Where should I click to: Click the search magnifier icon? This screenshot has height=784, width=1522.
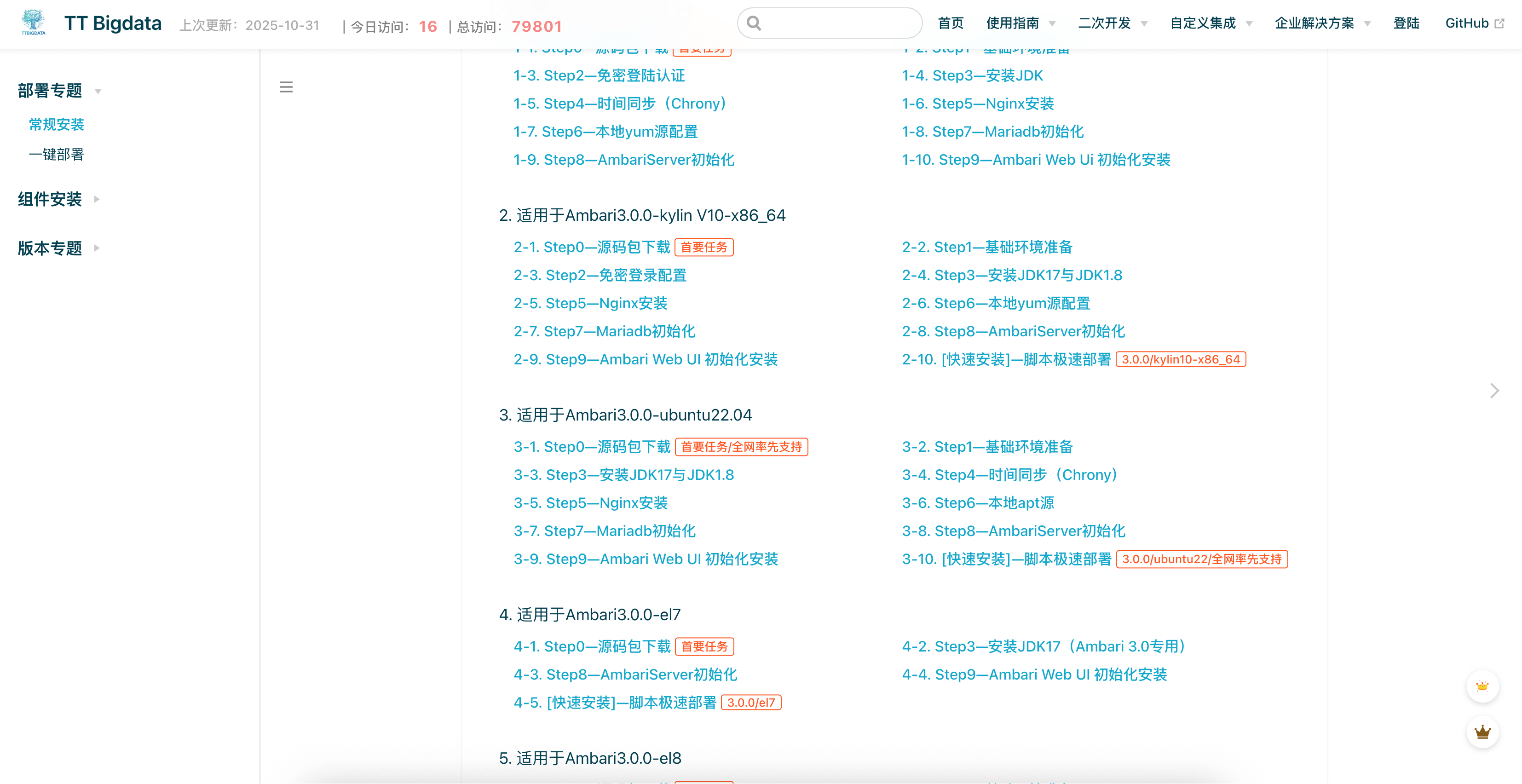[x=753, y=23]
